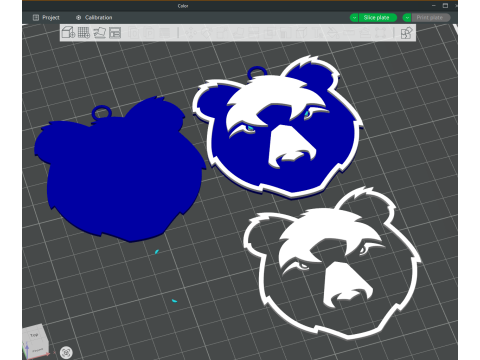Open the Assembly view icon in the toolbar
The width and height of the screenshot is (480, 360).
pyautogui.click(x=406, y=33)
